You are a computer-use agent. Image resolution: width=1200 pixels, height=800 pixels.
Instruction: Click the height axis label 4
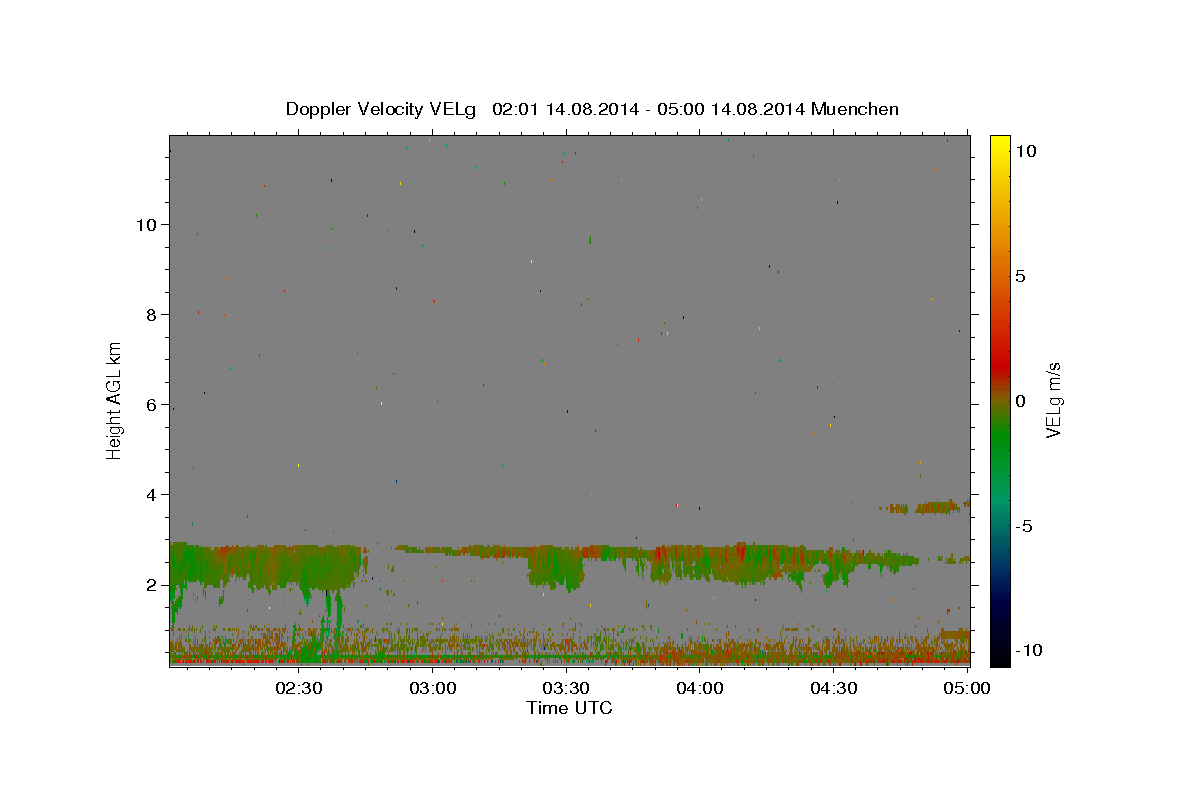(152, 494)
